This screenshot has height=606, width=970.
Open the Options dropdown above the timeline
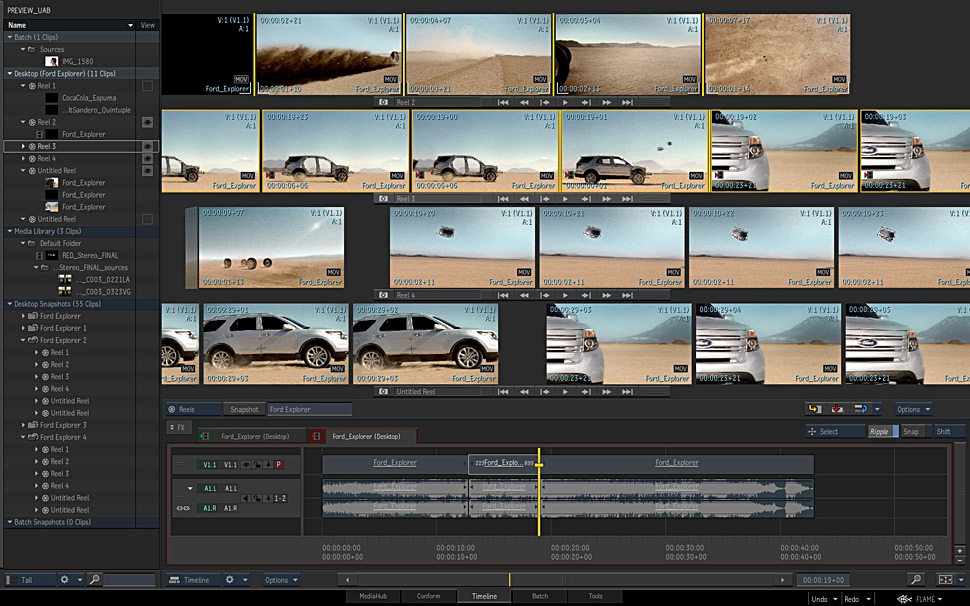coord(912,409)
